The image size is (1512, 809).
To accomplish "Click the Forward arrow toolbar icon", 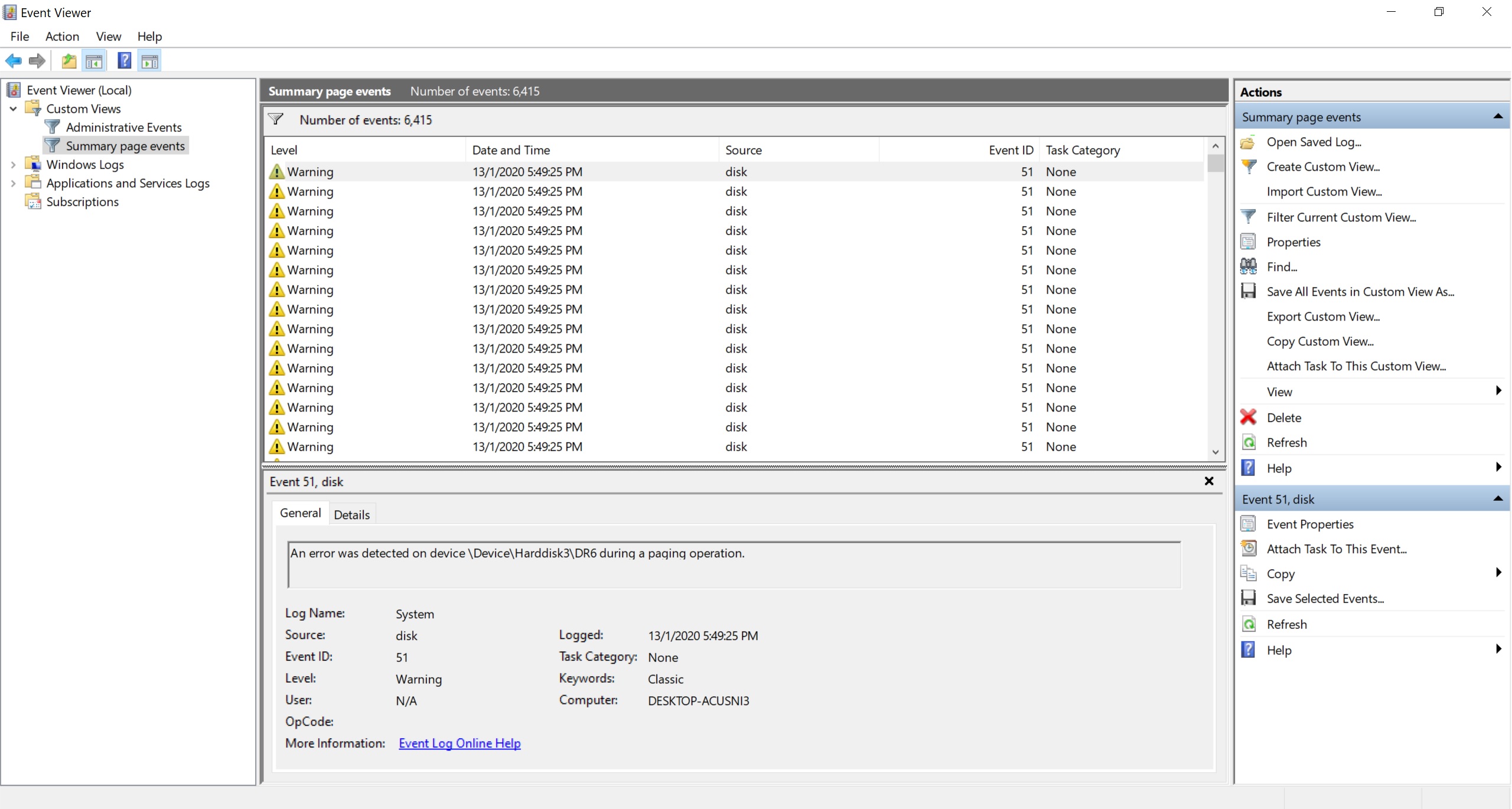I will tap(37, 61).
